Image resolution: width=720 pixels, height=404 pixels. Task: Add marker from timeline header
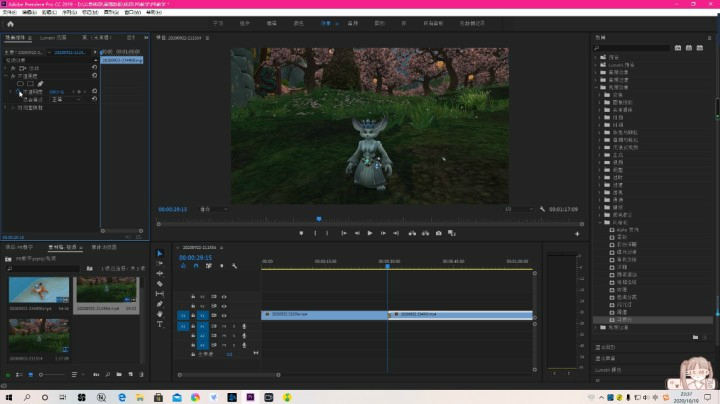tap(222, 266)
